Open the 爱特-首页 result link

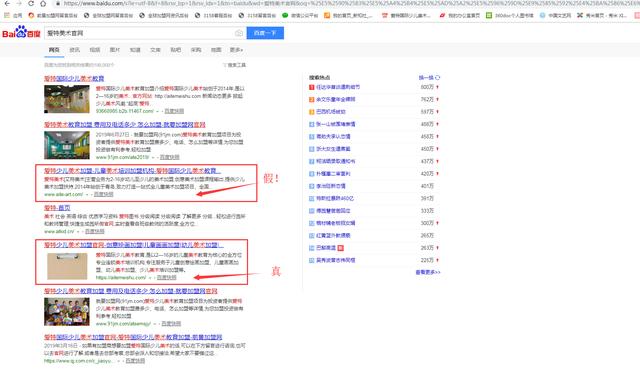tap(57, 208)
